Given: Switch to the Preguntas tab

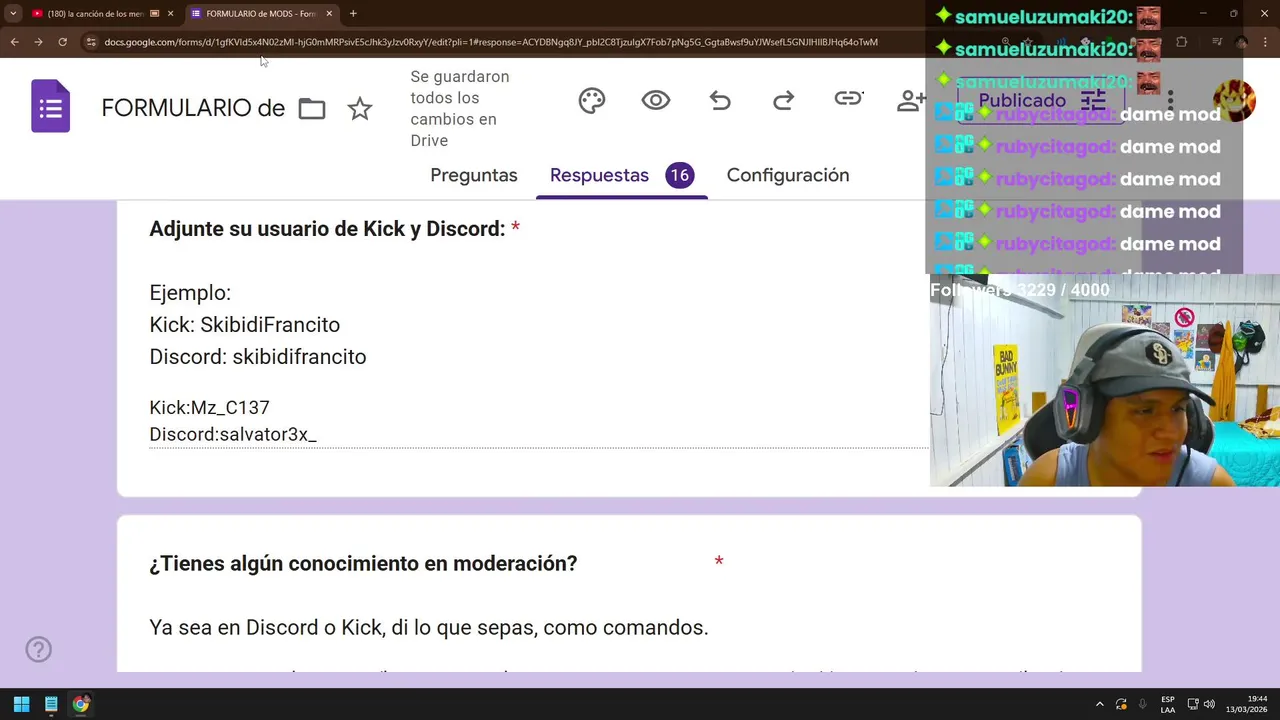Looking at the screenshot, I should pos(474,175).
